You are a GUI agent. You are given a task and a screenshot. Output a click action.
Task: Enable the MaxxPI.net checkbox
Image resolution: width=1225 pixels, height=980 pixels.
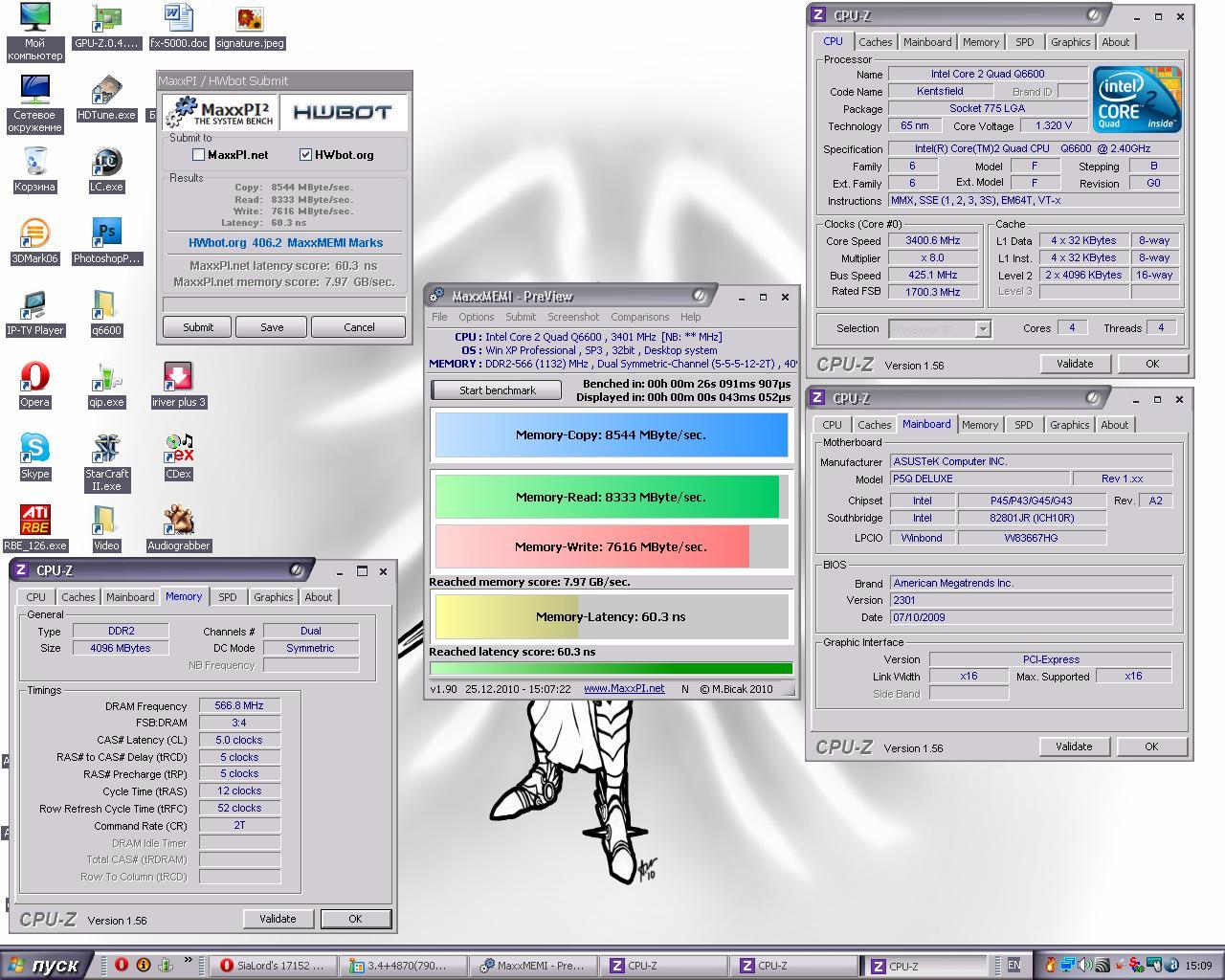(199, 154)
